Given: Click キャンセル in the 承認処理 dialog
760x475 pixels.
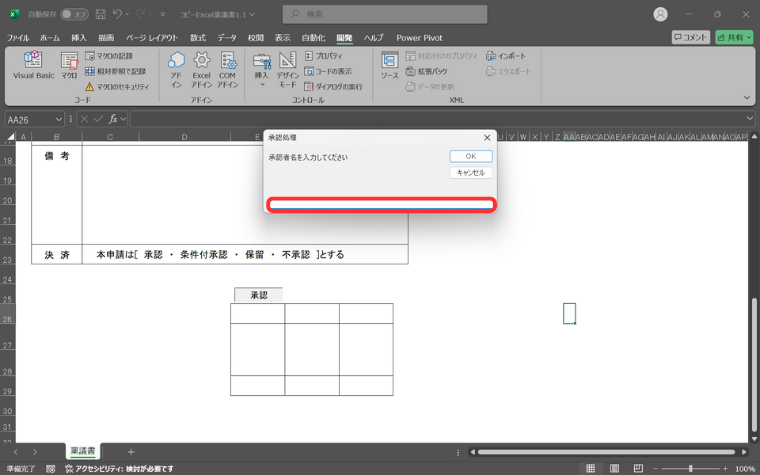Looking at the screenshot, I should coord(470,173).
